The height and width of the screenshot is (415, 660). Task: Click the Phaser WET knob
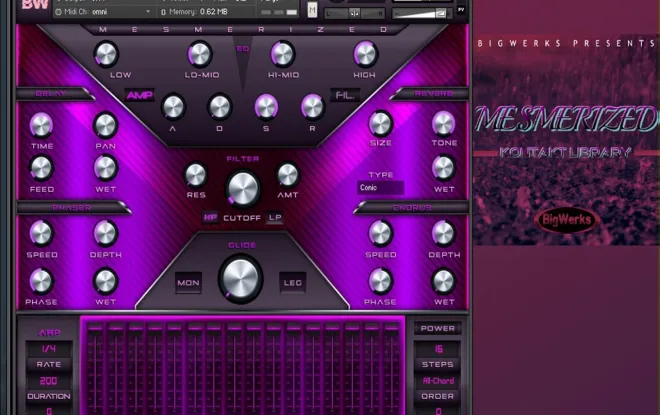105,281
